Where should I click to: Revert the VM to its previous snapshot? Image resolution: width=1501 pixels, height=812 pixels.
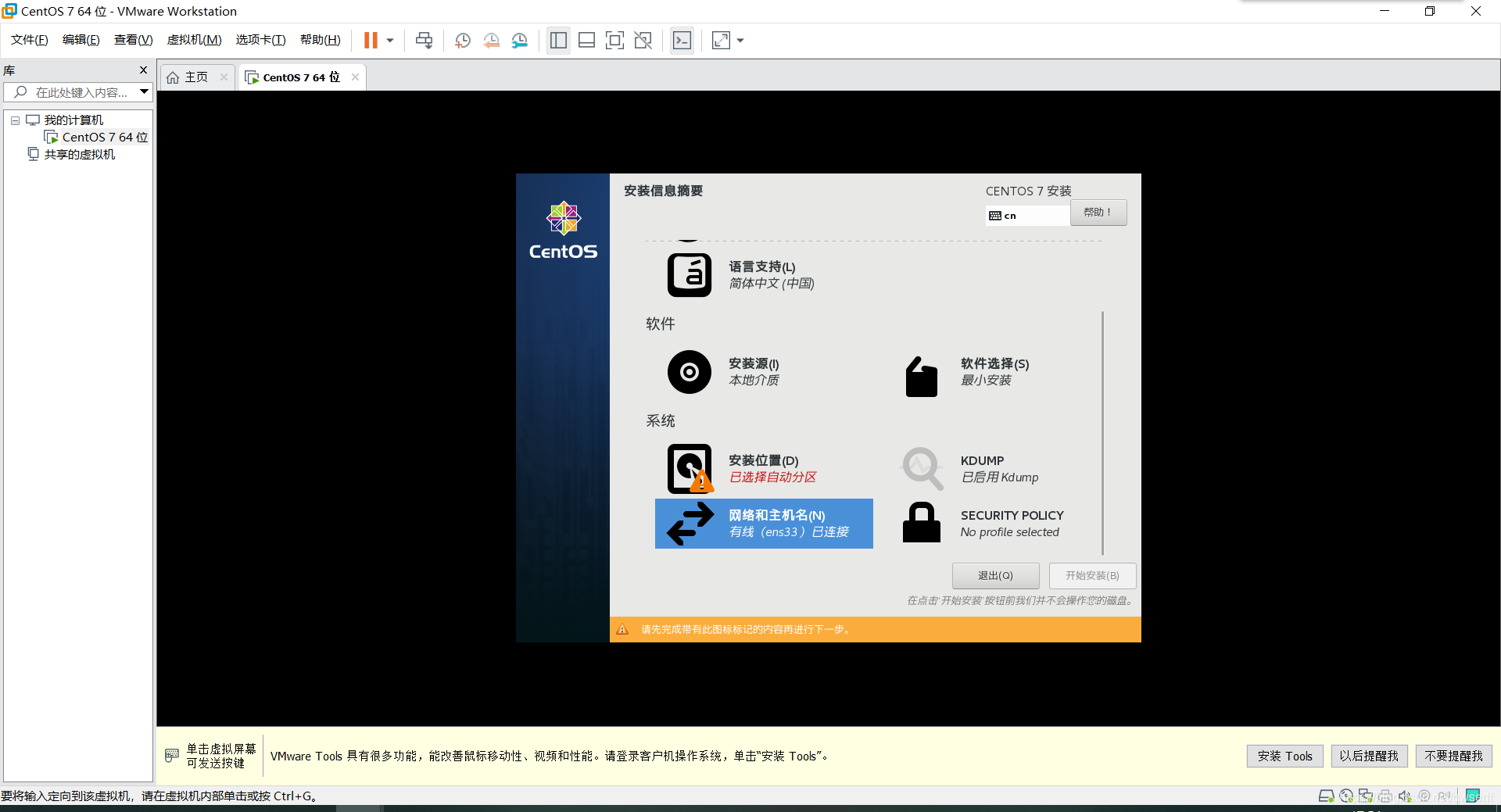click(x=491, y=41)
